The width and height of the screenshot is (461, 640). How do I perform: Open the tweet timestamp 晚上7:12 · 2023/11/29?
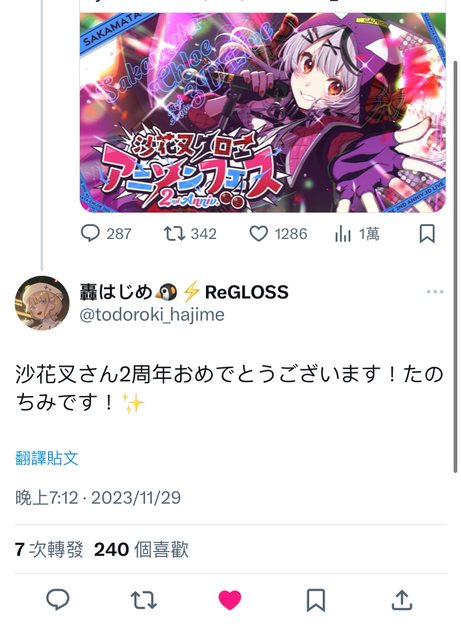click(98, 498)
